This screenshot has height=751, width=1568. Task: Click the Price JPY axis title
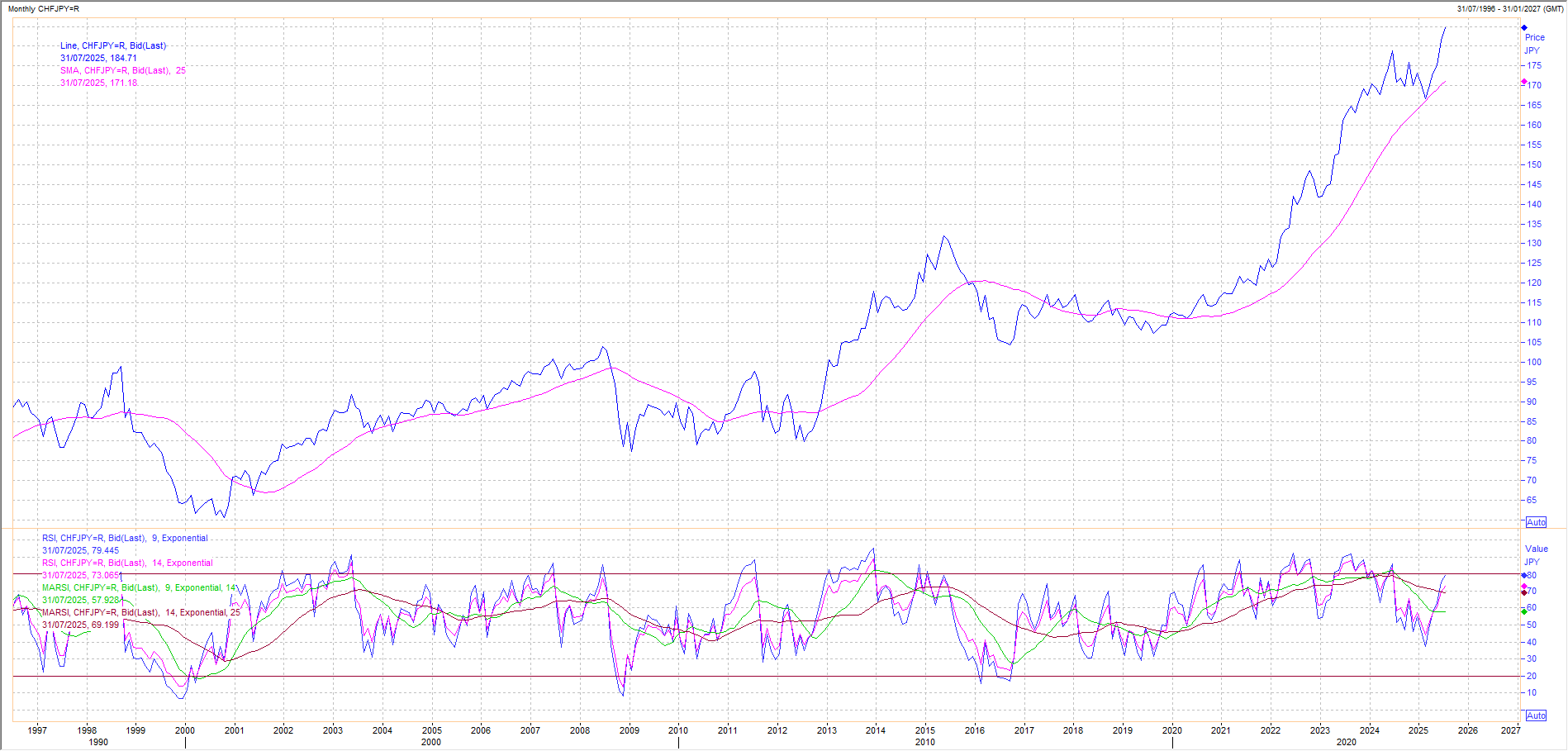pos(1534,38)
